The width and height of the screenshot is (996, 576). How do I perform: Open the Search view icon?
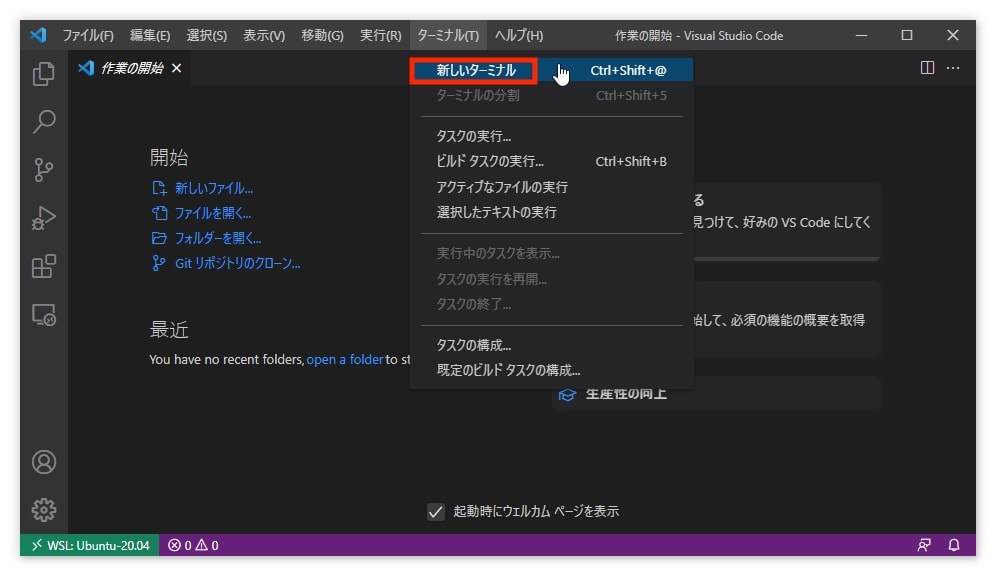44,121
